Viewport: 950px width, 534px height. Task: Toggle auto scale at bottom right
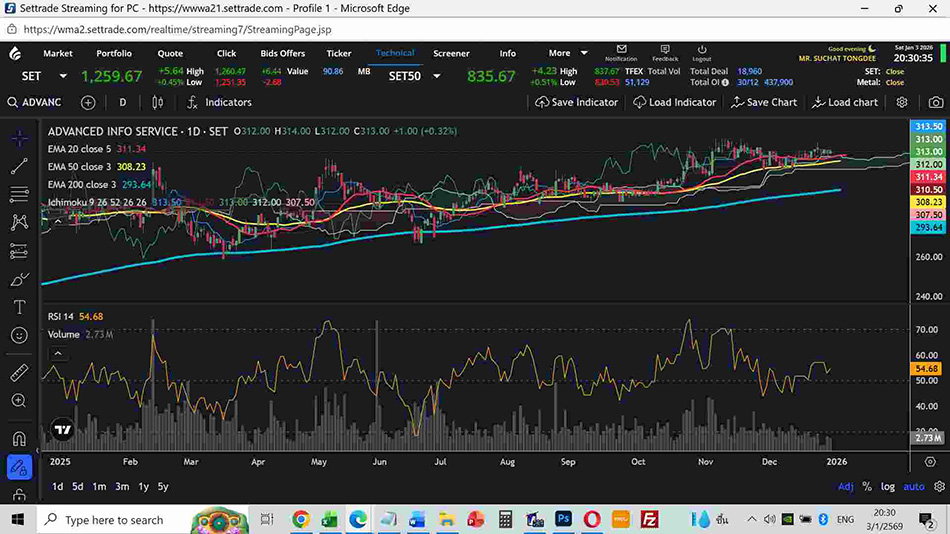point(914,487)
